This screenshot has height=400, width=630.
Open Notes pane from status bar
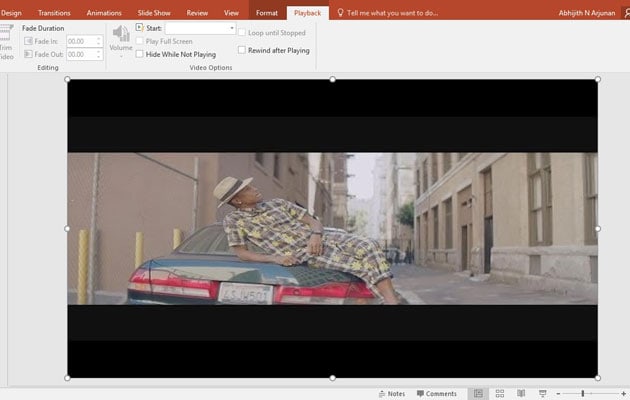point(392,394)
